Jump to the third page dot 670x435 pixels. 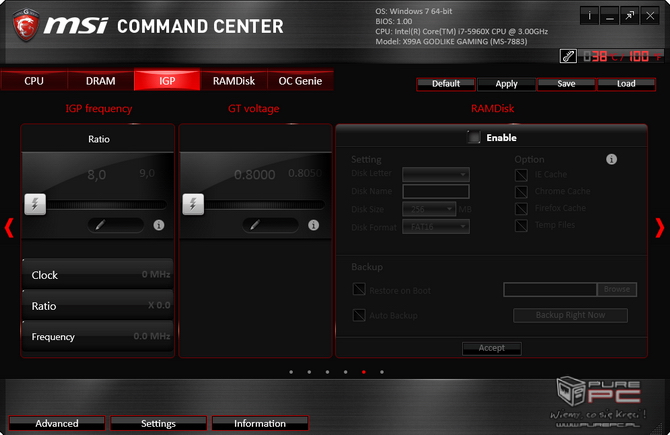pyautogui.click(x=327, y=372)
